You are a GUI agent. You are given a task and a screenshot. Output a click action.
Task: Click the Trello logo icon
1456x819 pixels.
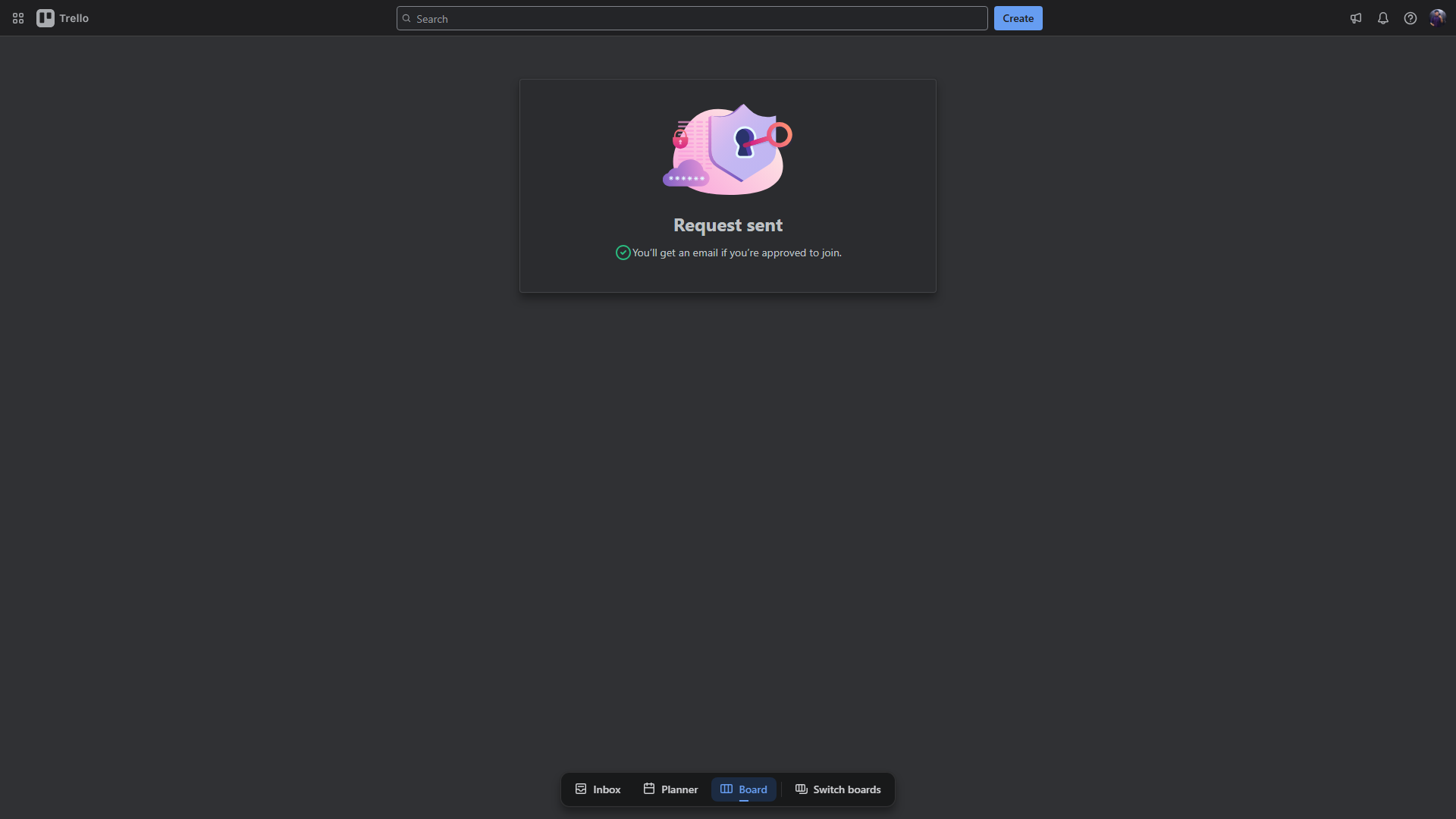pyautogui.click(x=45, y=18)
